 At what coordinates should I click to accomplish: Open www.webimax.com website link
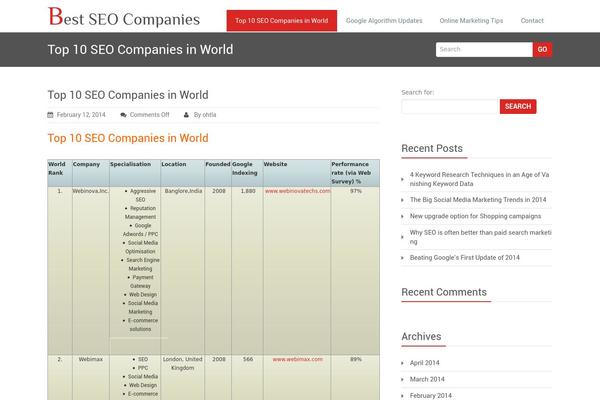[298, 359]
